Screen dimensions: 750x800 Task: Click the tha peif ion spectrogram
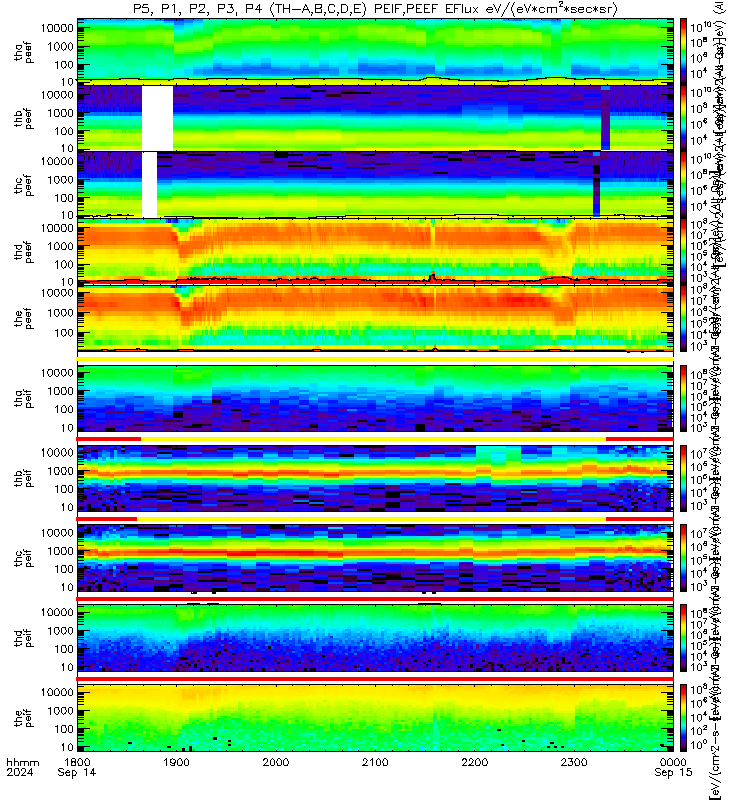375,398
